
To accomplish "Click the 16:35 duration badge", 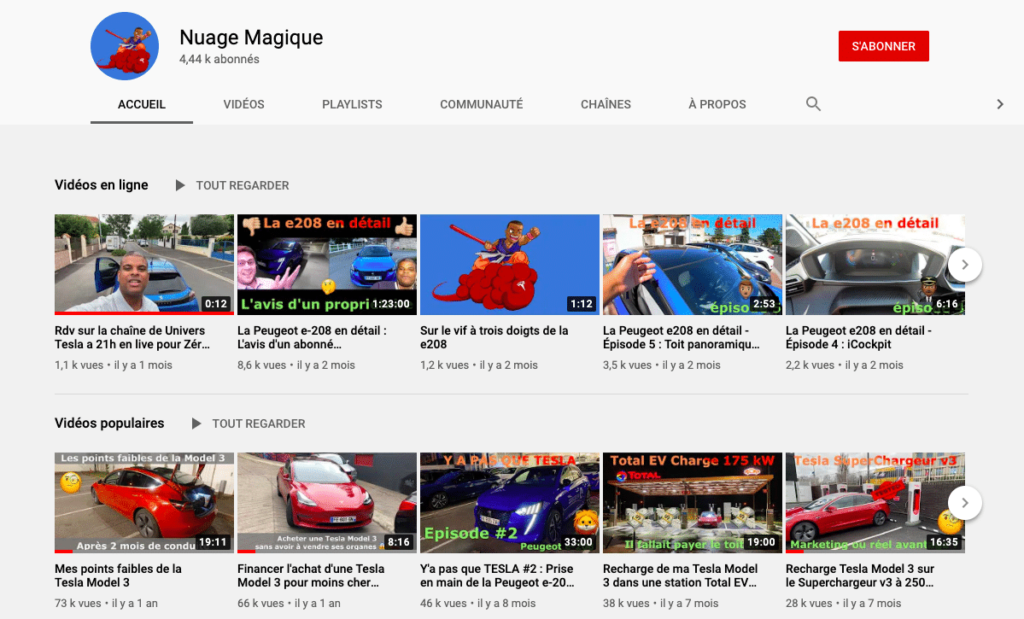I will (944, 542).
